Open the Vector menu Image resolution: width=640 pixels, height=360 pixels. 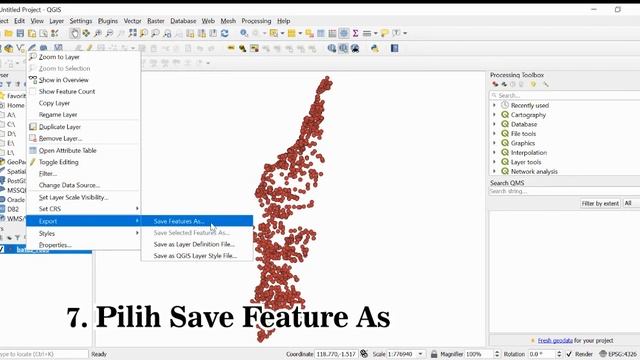point(132,21)
